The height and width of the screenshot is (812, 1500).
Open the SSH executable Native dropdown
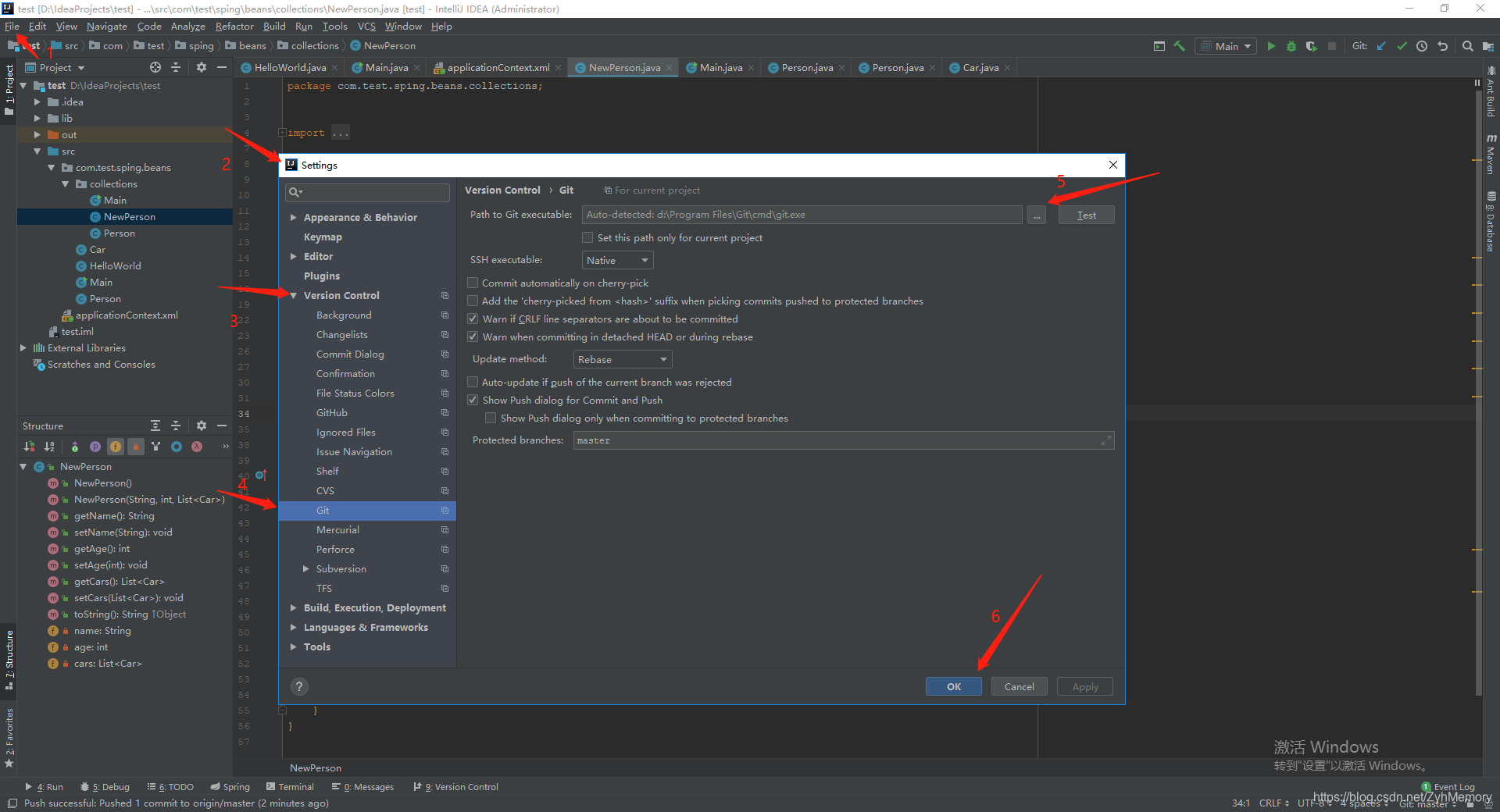[x=617, y=260]
